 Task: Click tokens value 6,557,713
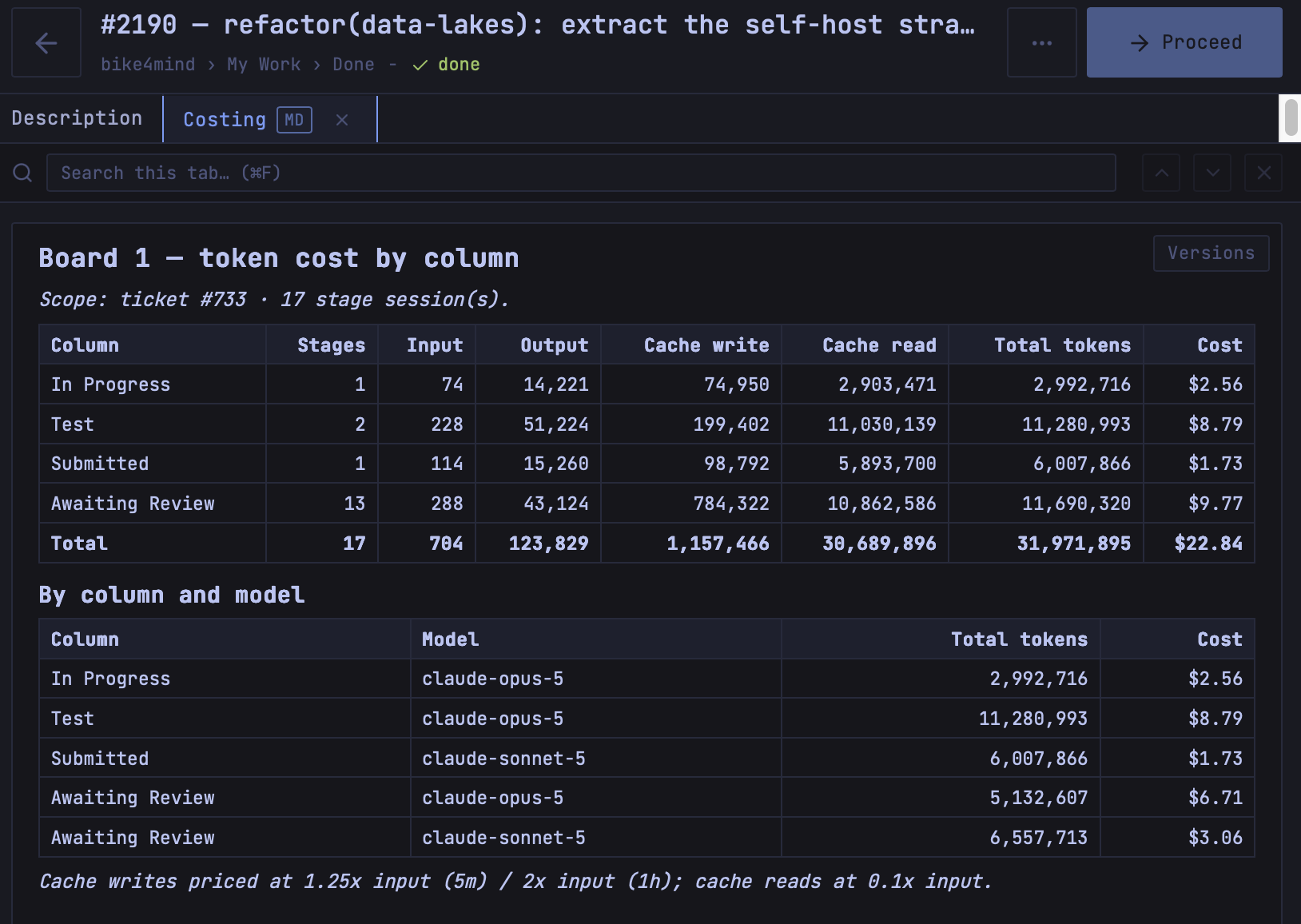pos(1038,838)
